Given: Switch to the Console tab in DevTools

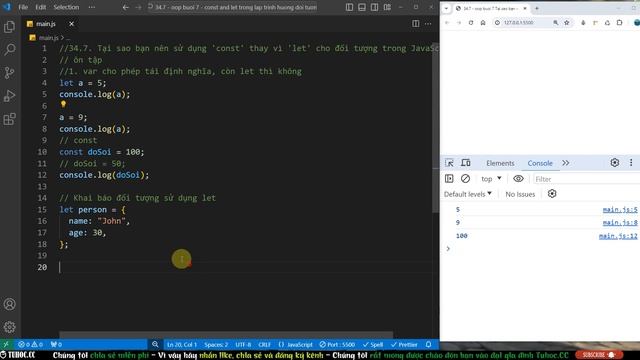Looking at the screenshot, I should pos(540,163).
